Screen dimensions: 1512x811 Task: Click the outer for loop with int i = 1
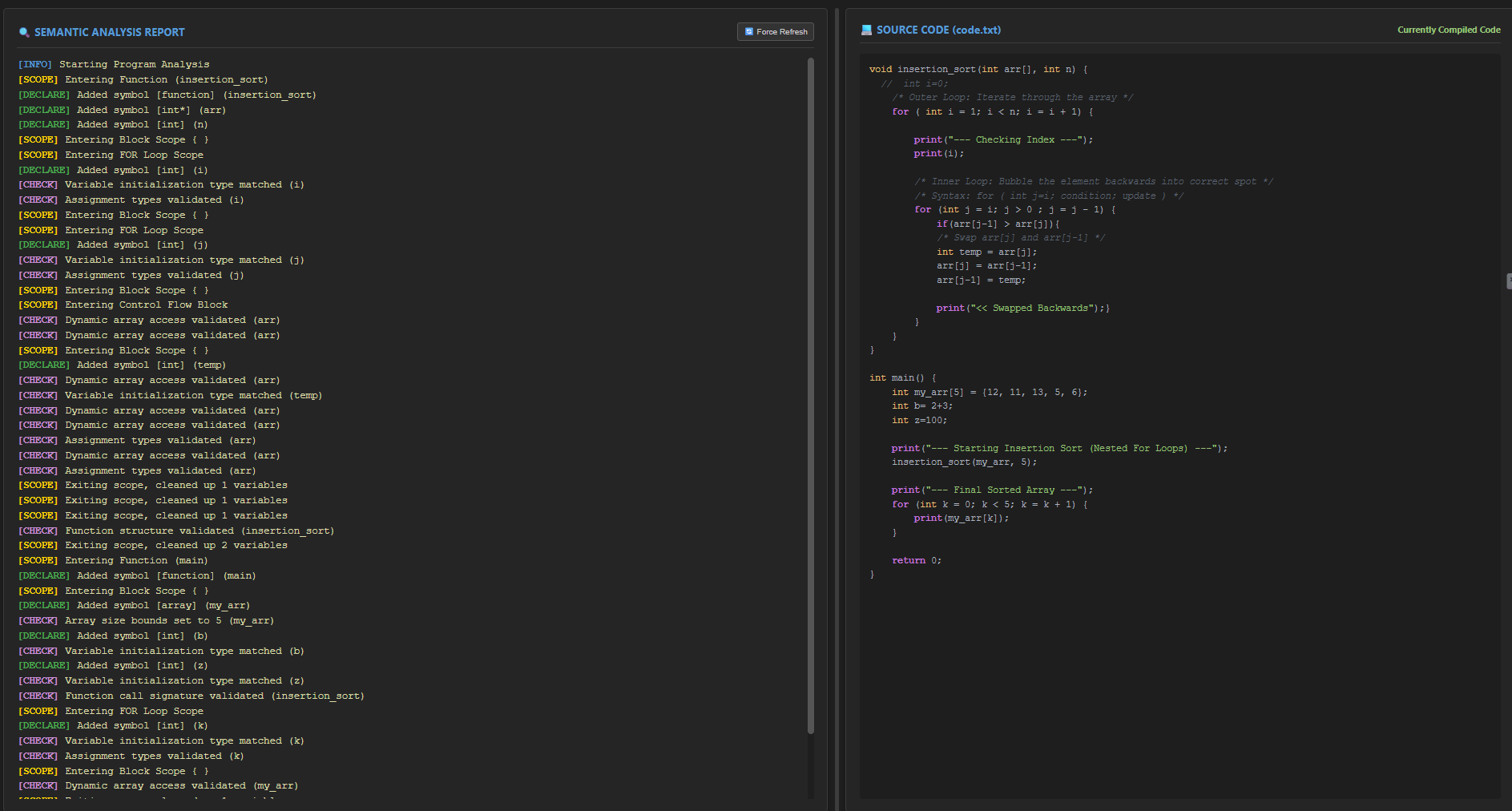click(x=993, y=111)
